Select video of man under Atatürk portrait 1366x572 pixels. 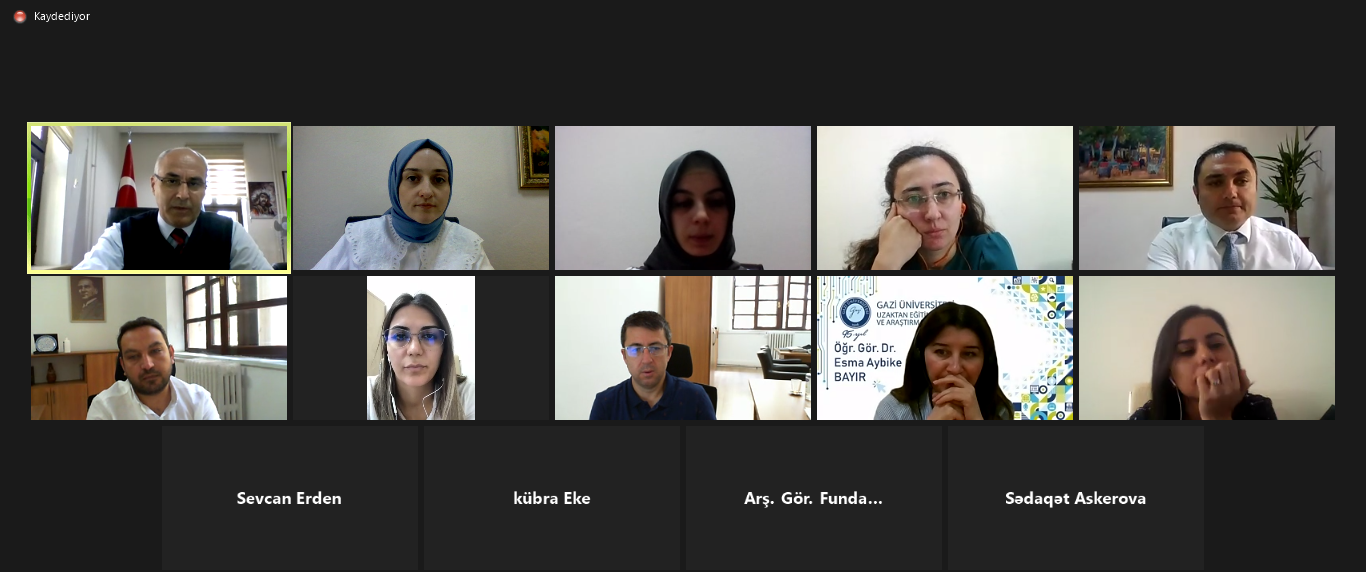159,348
